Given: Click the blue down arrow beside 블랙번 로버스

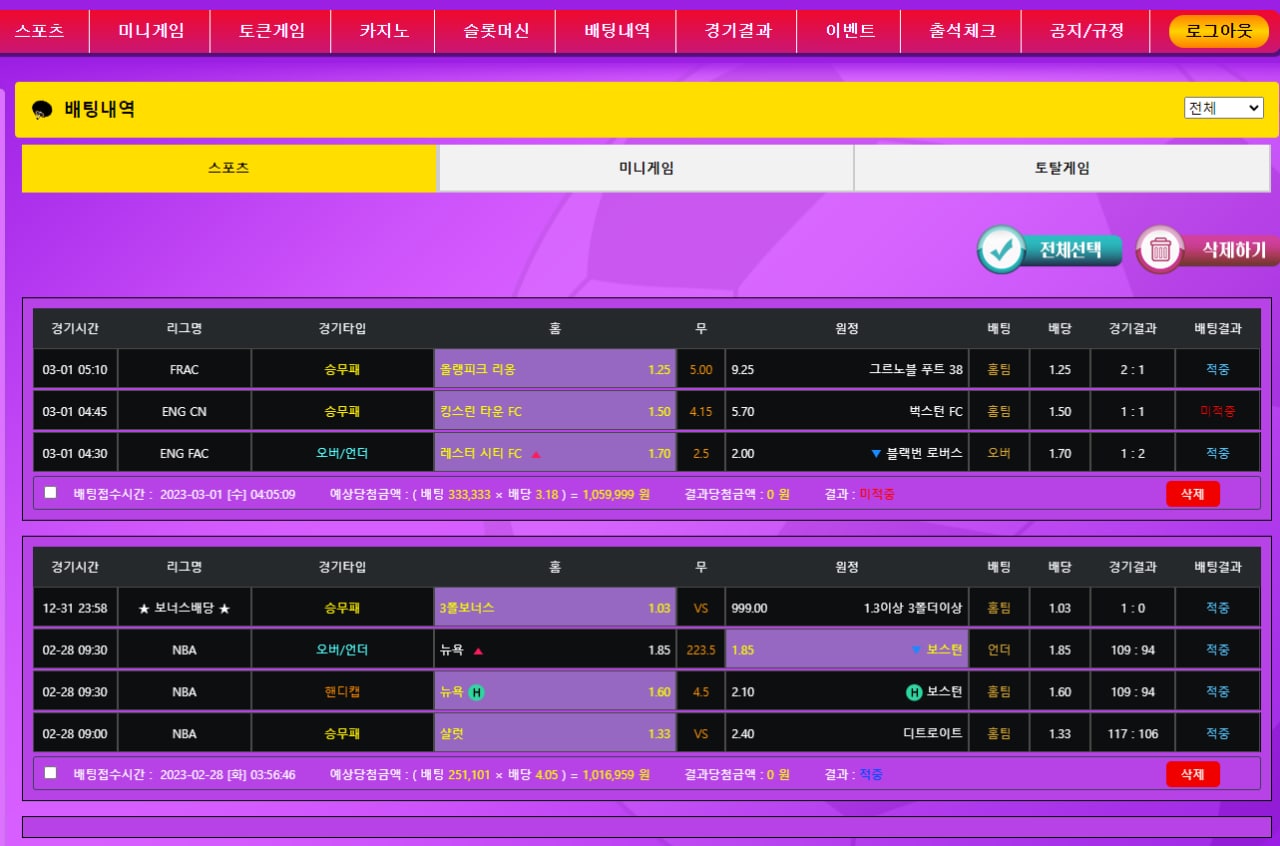Looking at the screenshot, I should point(876,454).
